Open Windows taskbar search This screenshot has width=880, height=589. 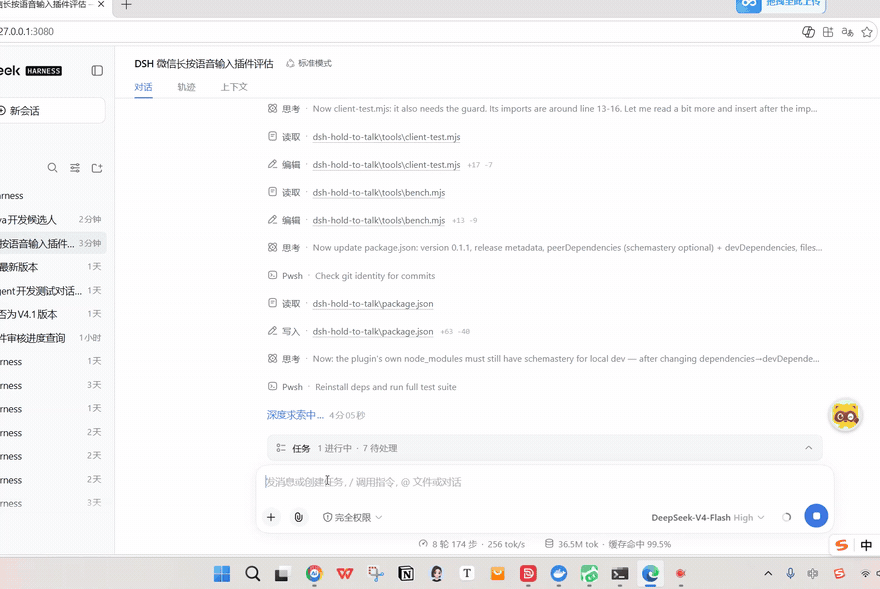coord(253,573)
